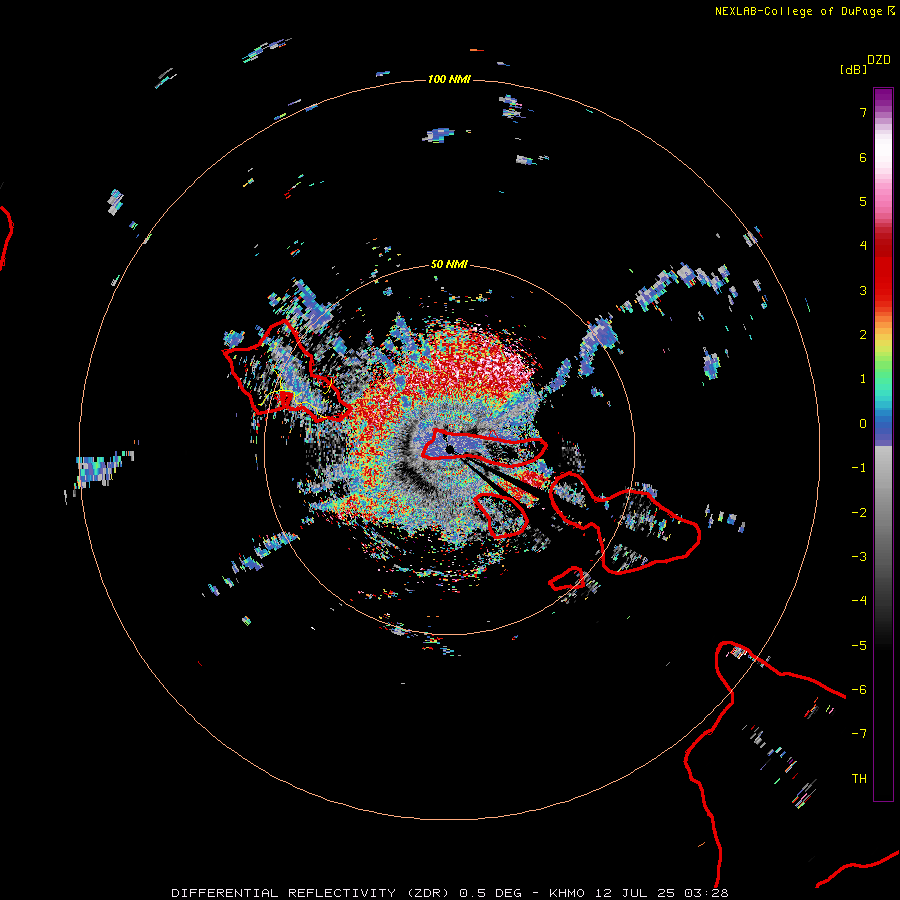900x900 pixels.
Task: Click the 100 NMI range ring label
Action: 449,79
